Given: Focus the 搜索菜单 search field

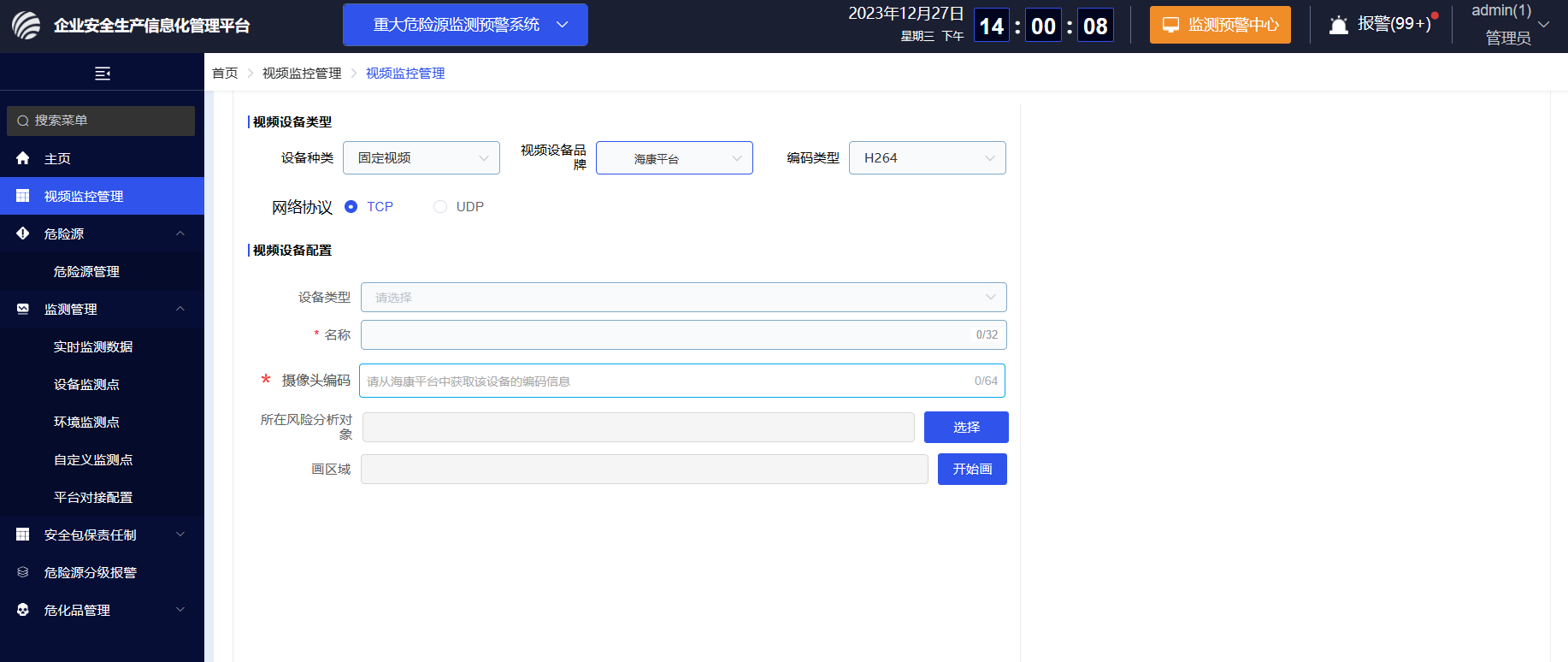Looking at the screenshot, I should click(x=101, y=121).
